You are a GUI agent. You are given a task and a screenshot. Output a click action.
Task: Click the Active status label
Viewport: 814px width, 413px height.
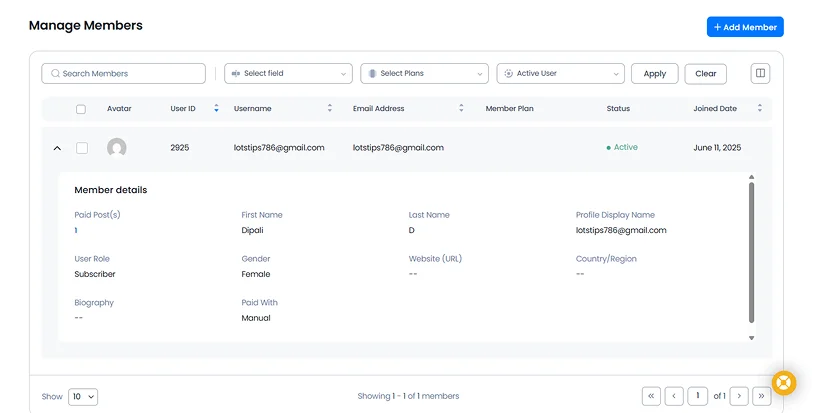[x=622, y=147]
